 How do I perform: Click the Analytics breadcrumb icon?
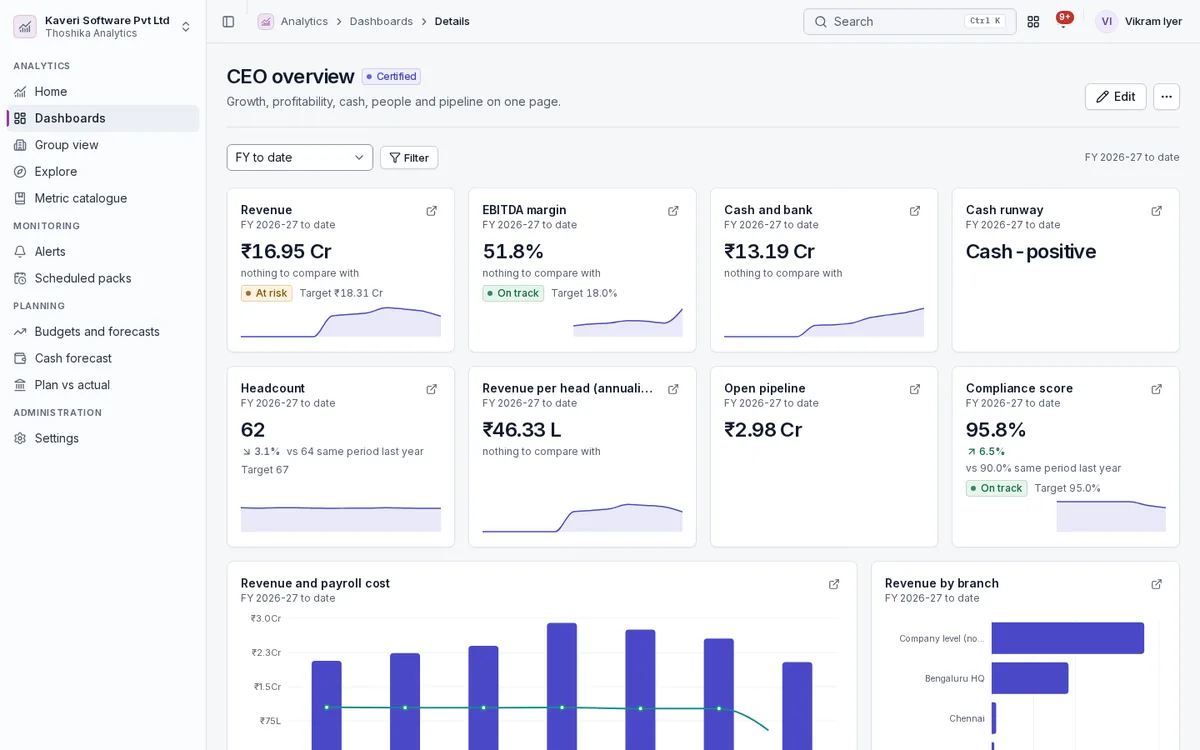click(x=265, y=21)
